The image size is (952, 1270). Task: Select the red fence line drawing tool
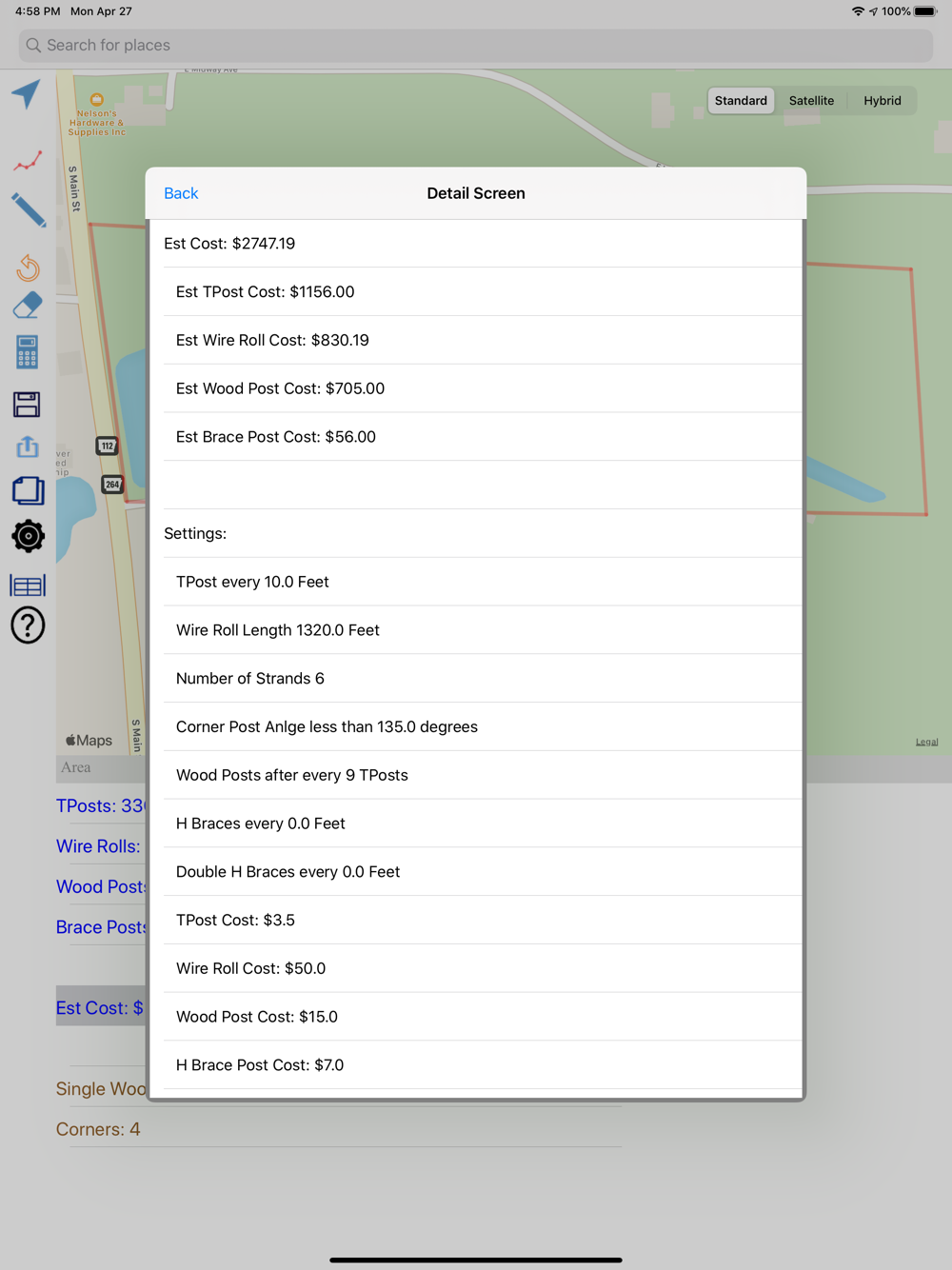click(28, 161)
